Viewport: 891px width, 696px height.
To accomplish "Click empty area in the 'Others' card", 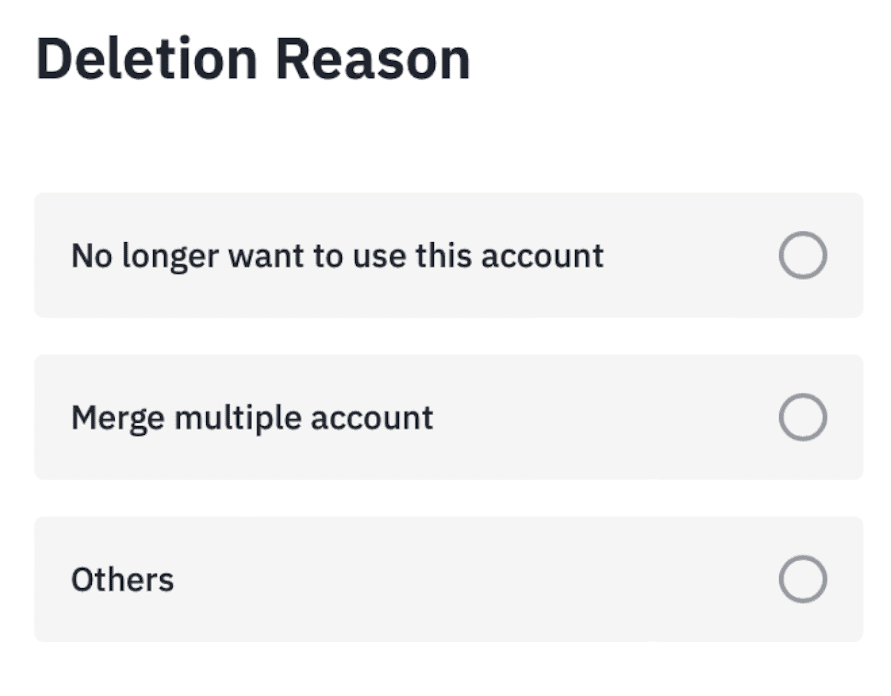I will coord(470,580).
